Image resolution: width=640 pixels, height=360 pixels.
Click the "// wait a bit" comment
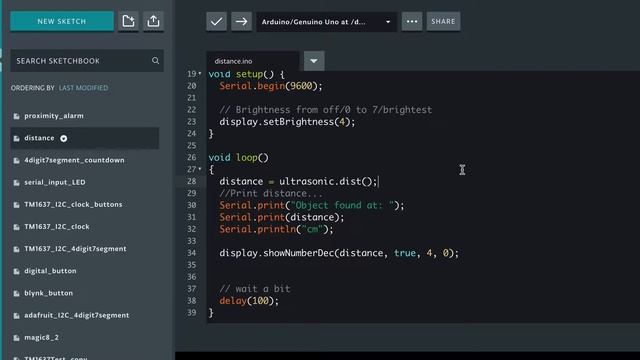[255, 289]
